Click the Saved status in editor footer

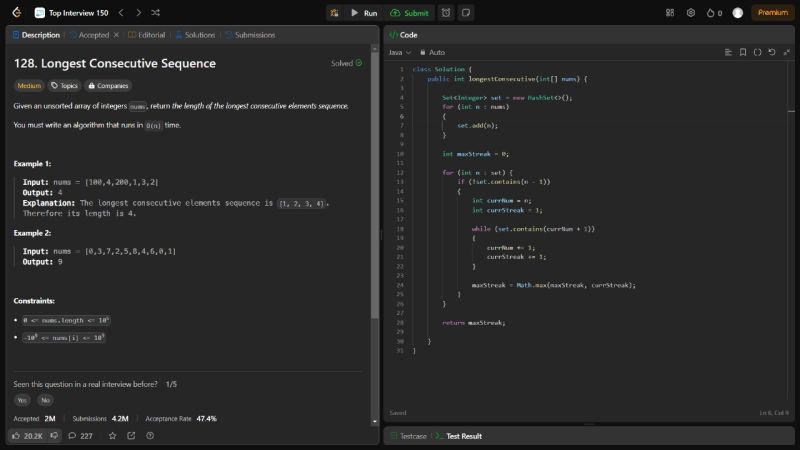[x=398, y=413]
